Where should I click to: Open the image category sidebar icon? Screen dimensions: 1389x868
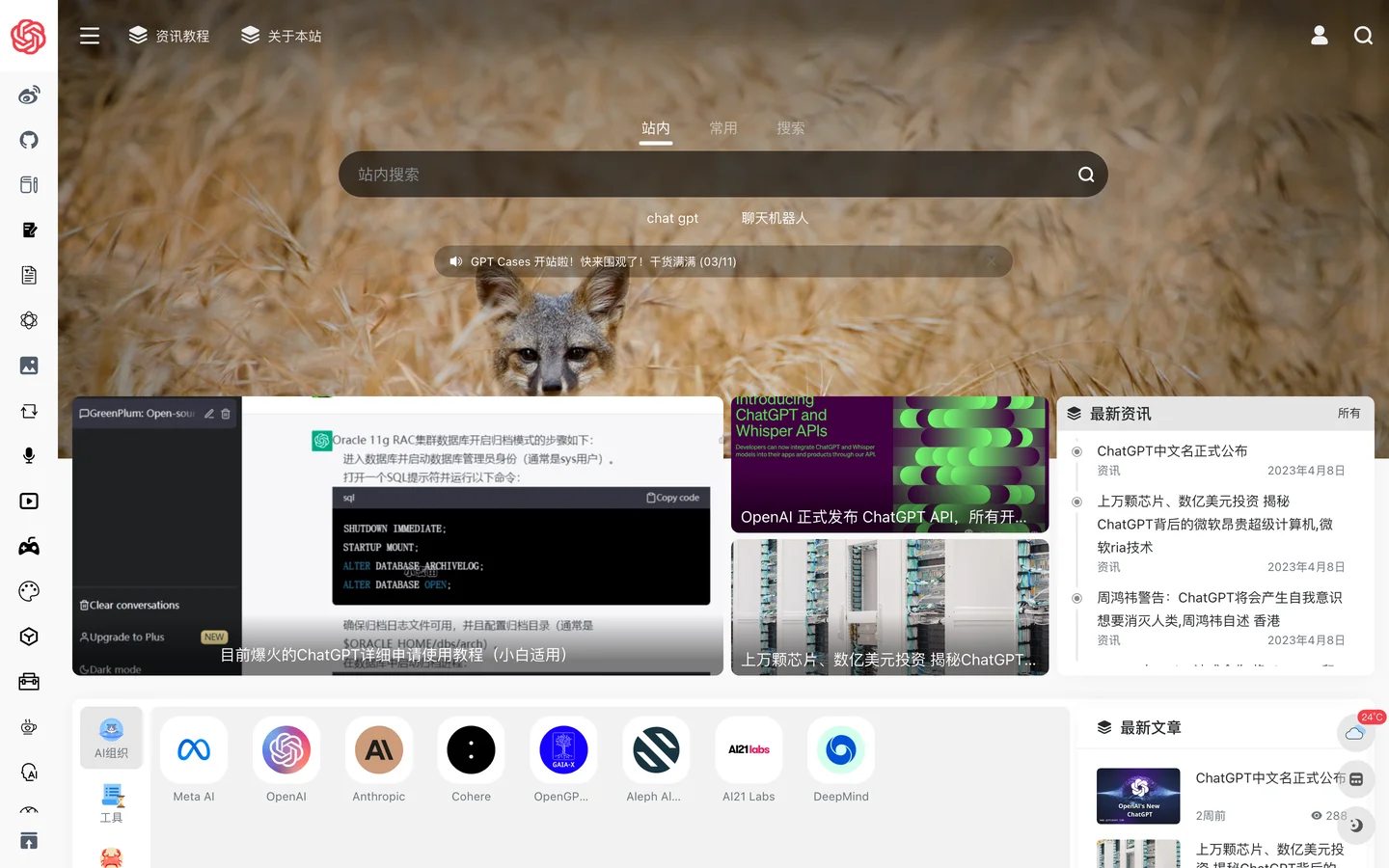(29, 366)
